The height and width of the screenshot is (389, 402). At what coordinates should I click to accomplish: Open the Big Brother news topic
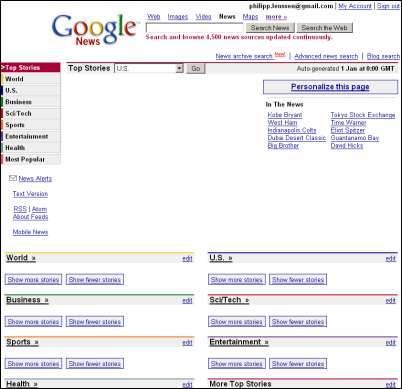pyautogui.click(x=283, y=145)
